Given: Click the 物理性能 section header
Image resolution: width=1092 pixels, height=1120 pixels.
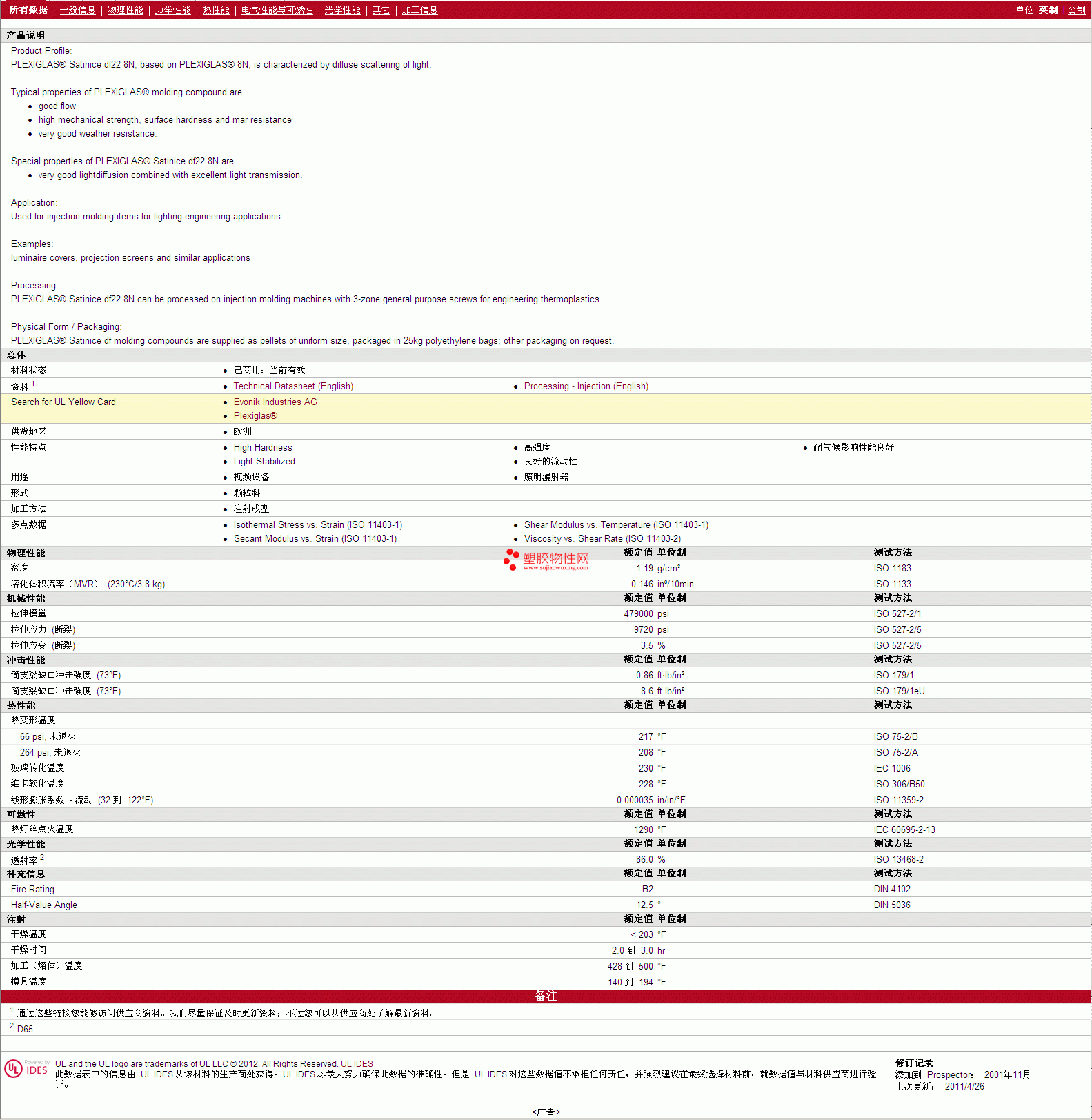Looking at the screenshot, I should (26, 553).
